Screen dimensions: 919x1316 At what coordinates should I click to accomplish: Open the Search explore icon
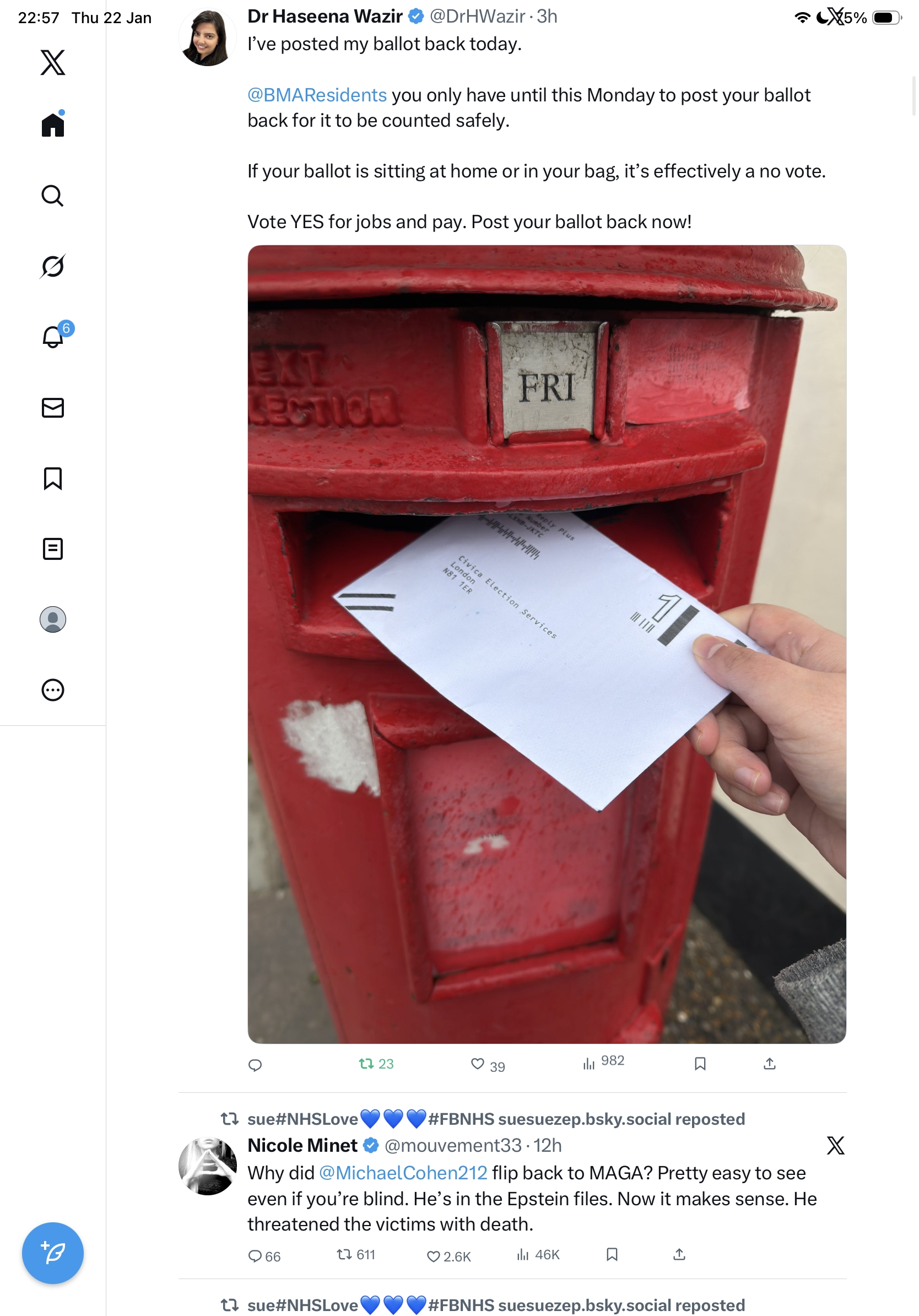[x=53, y=196]
